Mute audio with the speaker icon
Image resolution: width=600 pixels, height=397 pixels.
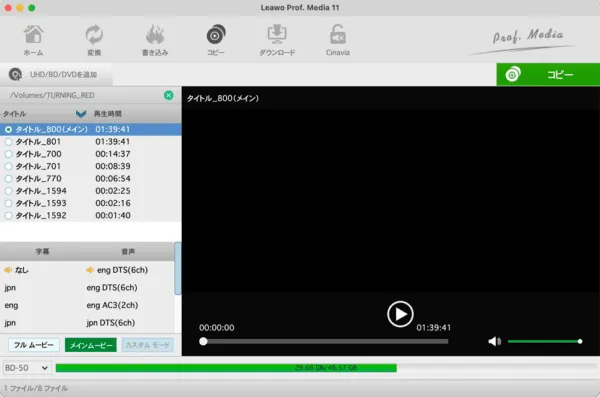[x=494, y=341]
